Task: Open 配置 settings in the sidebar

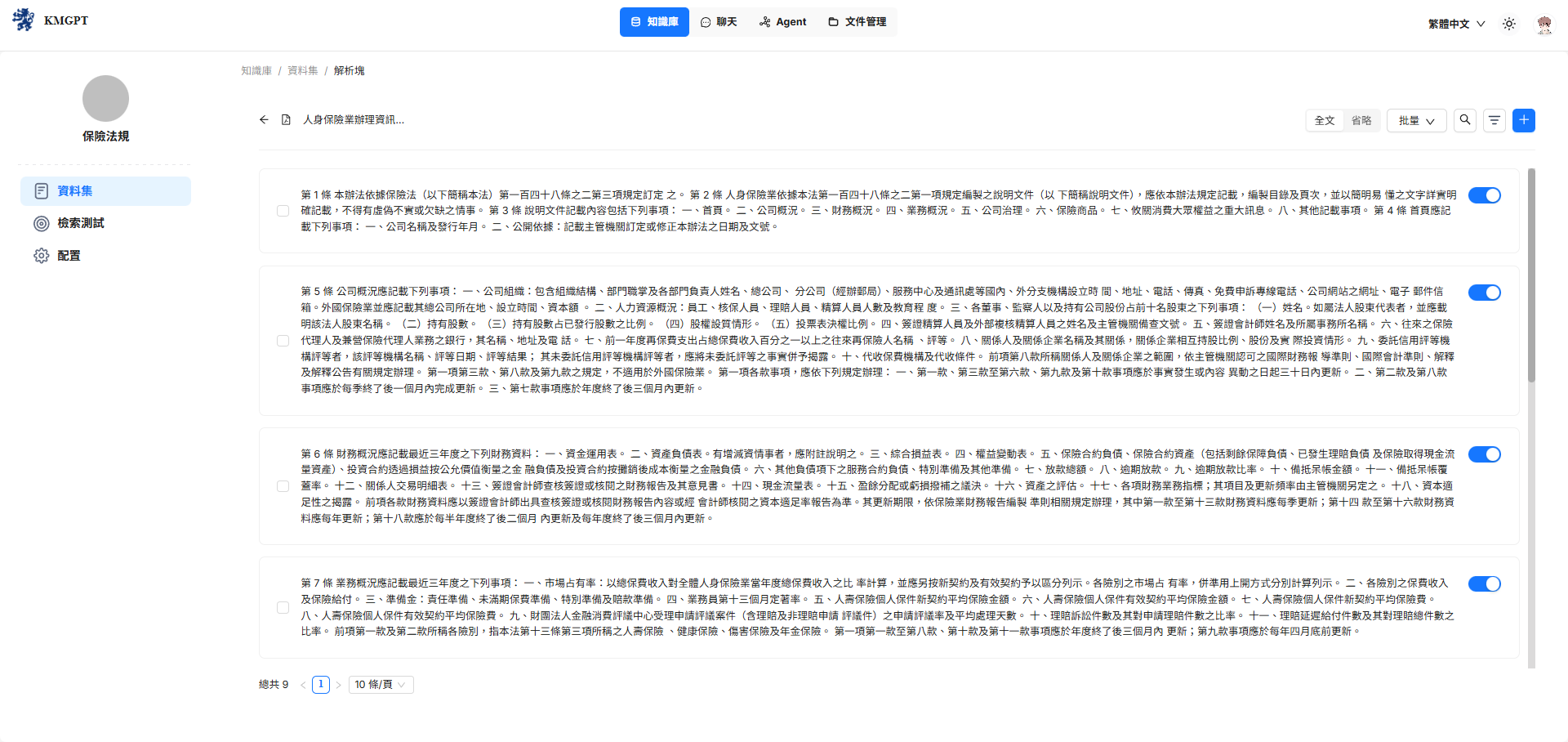Action: click(x=69, y=255)
